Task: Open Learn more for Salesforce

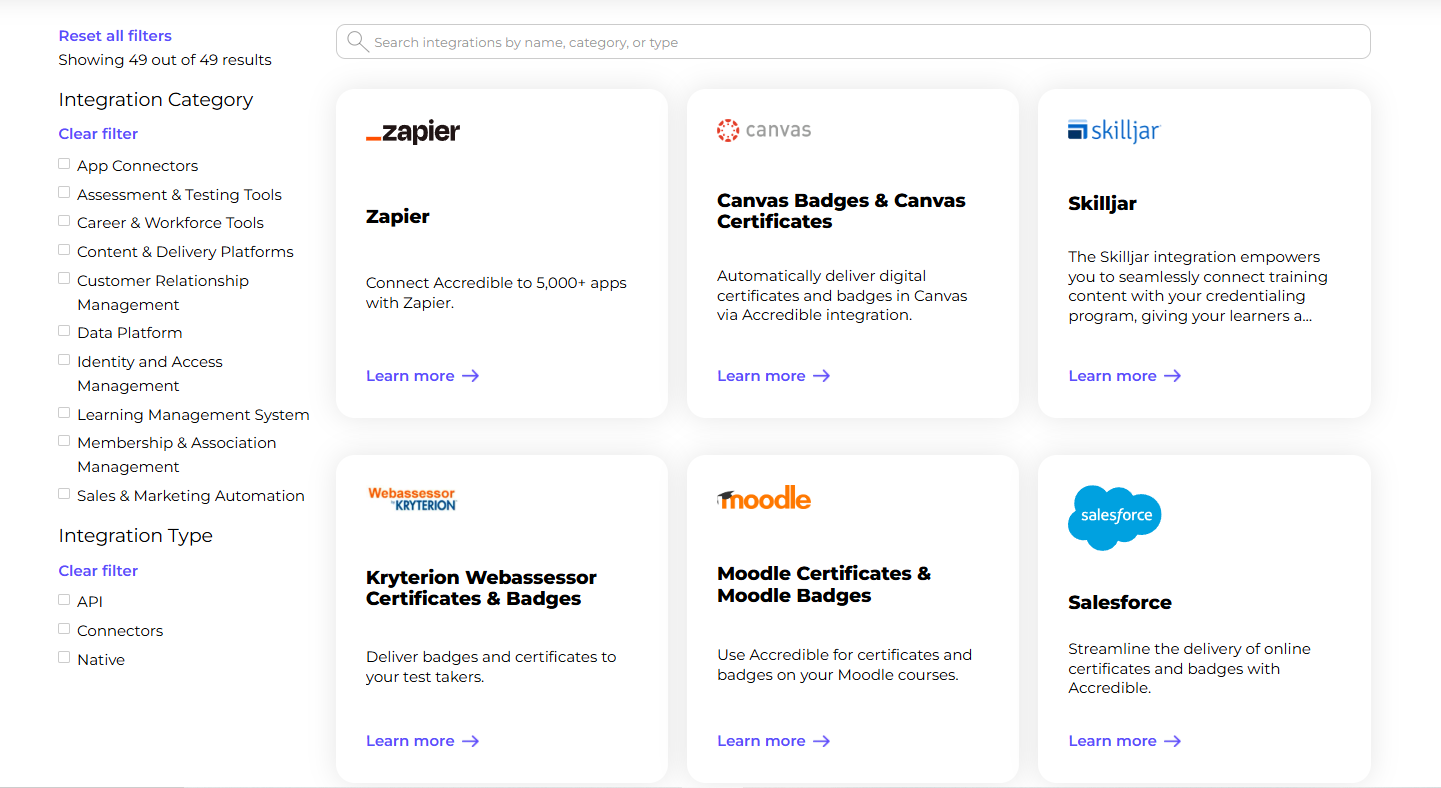Action: pyautogui.click(x=1112, y=740)
